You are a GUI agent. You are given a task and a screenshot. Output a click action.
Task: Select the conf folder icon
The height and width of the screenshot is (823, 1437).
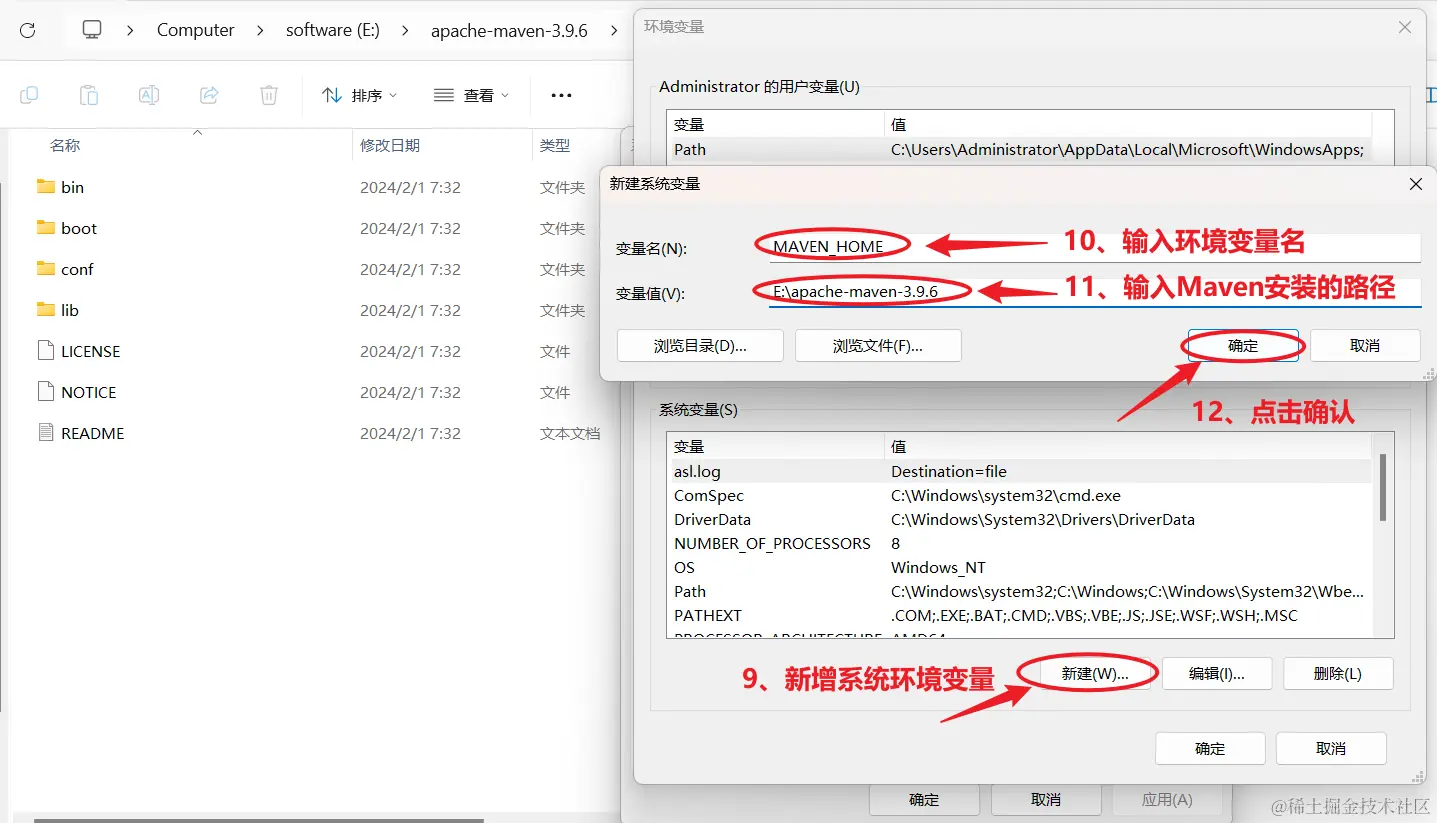point(46,268)
